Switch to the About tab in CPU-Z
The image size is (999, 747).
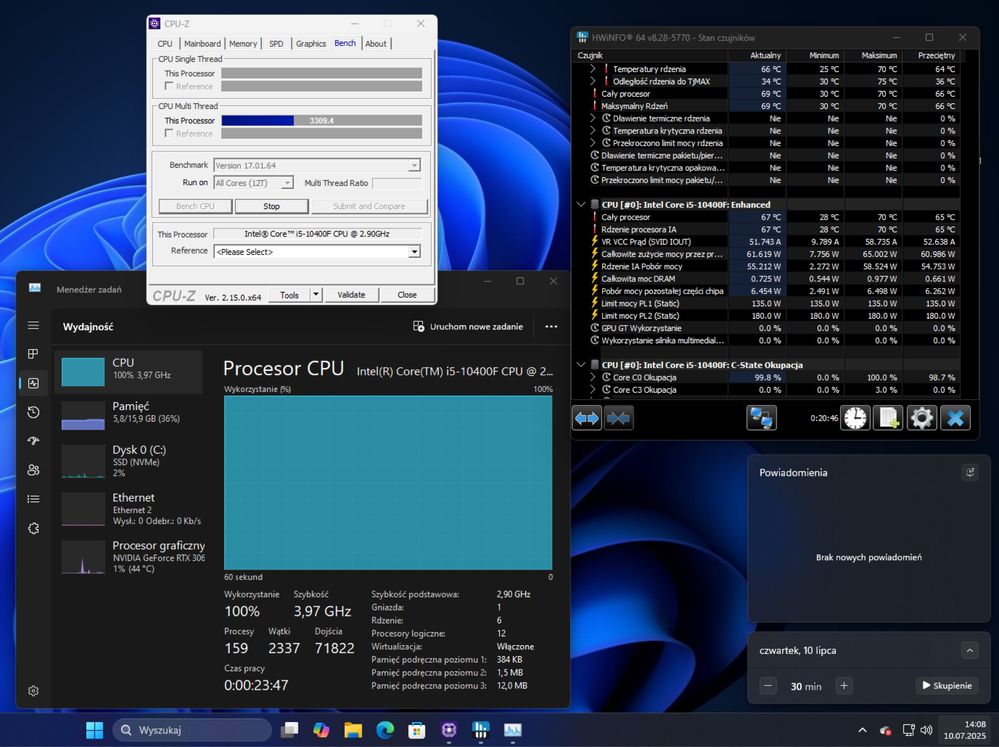[x=376, y=43]
